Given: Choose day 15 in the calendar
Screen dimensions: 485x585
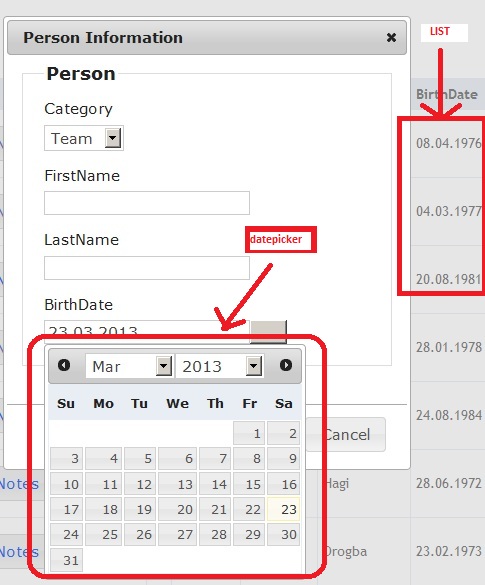Looking at the screenshot, I should point(249,484).
